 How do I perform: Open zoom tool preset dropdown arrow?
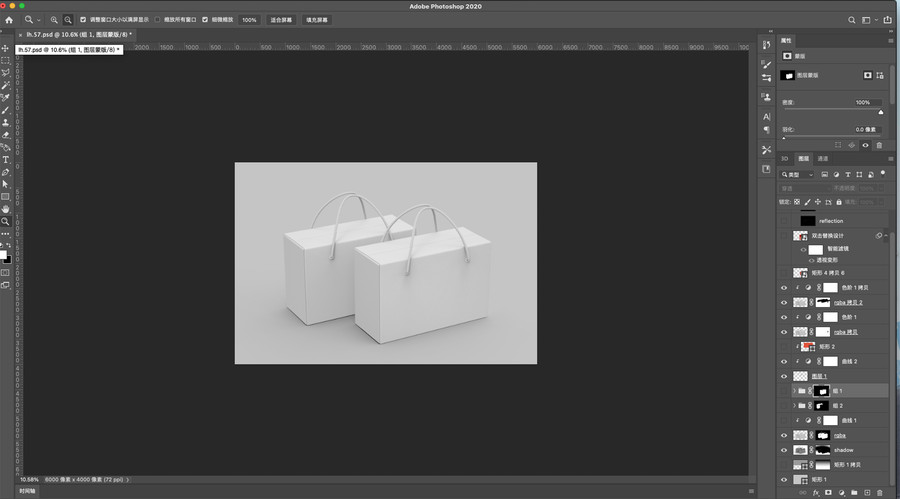(38, 20)
